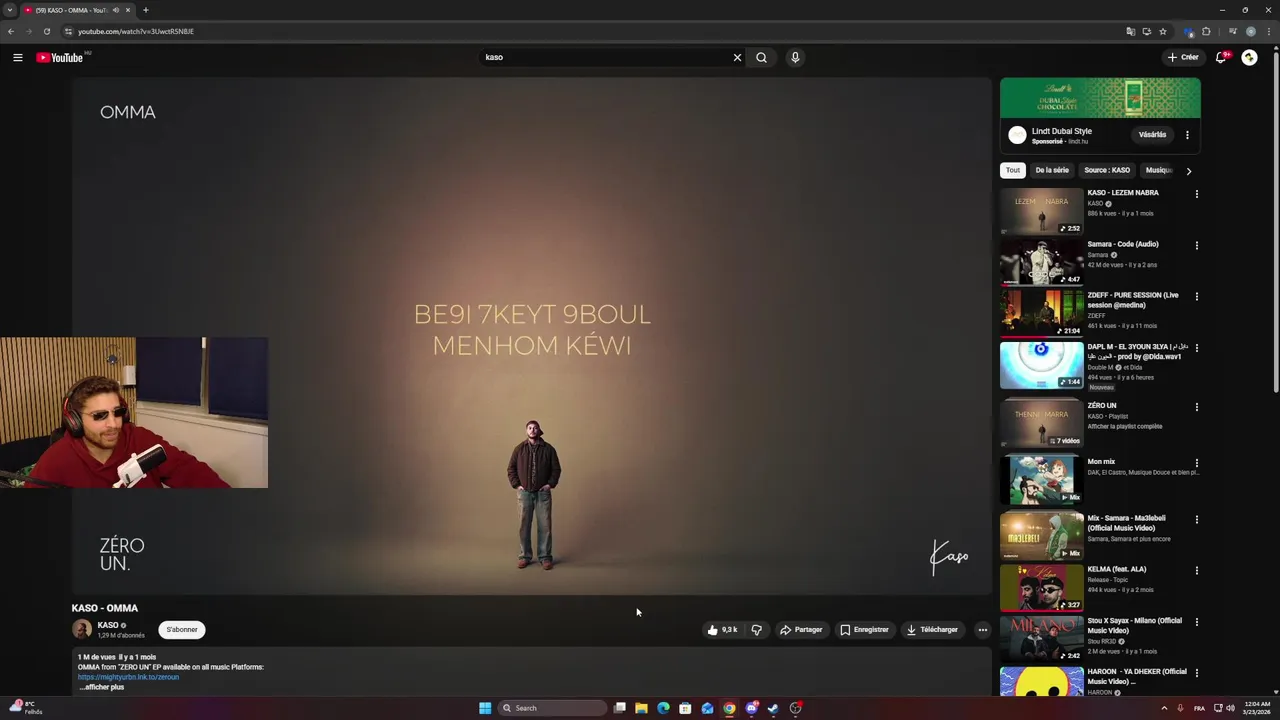Image resolution: width=1280 pixels, height=720 pixels.
Task: Open the mightyurbn.lnk.to/zeroun link
Action: (x=128, y=677)
